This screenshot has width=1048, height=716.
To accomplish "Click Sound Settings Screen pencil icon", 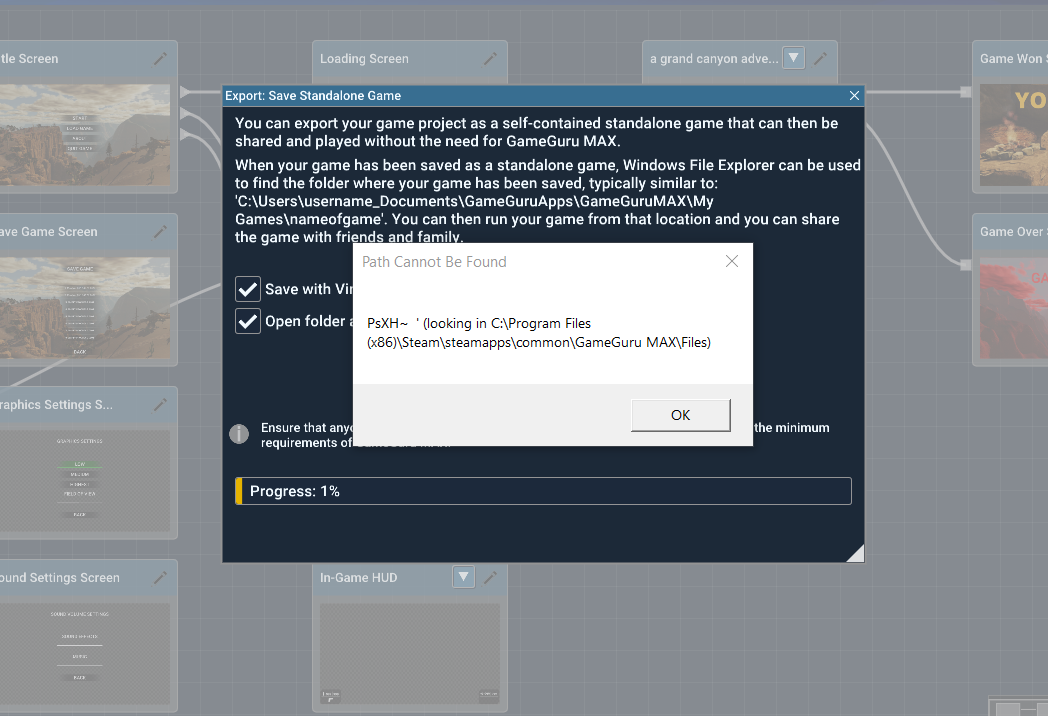I will (160, 578).
